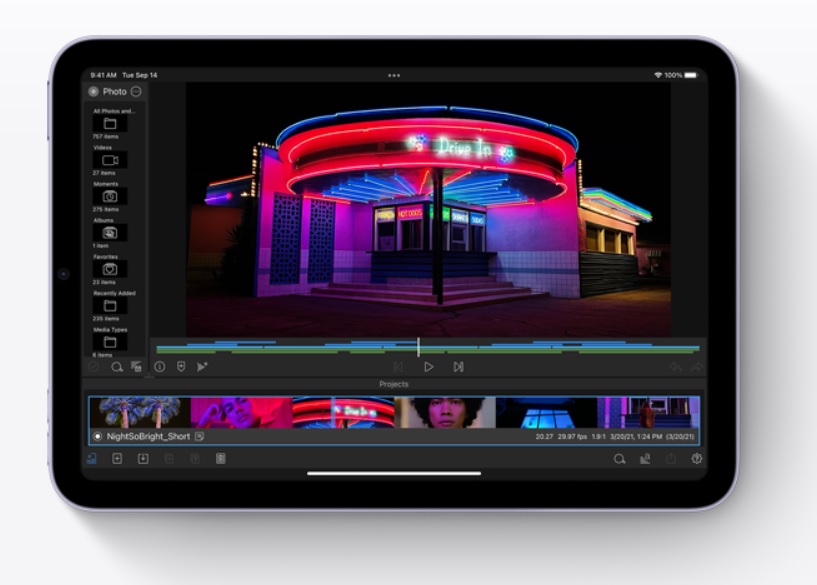Open the Videos folder in library

click(110, 160)
